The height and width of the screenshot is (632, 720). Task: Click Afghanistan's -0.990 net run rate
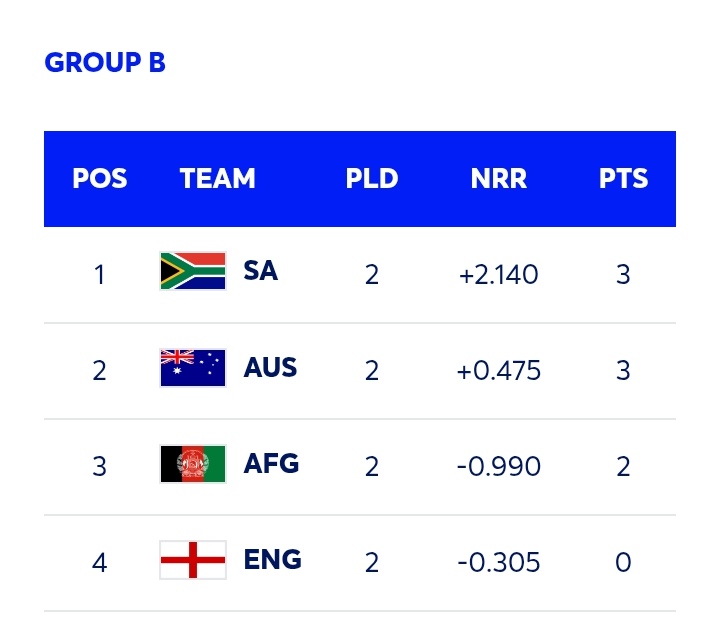498,467
